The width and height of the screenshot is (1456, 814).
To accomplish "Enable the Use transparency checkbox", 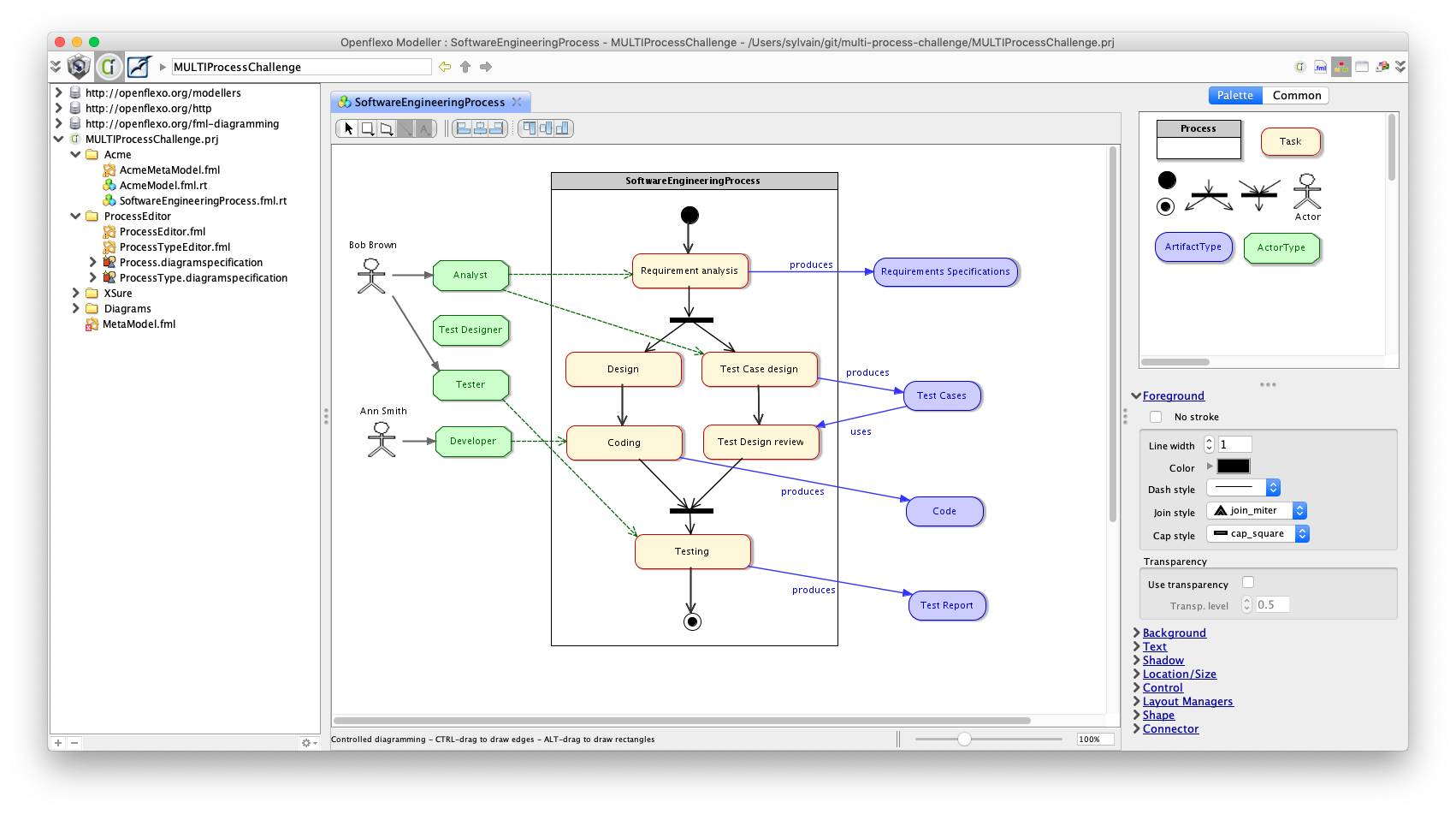I will click(1248, 582).
